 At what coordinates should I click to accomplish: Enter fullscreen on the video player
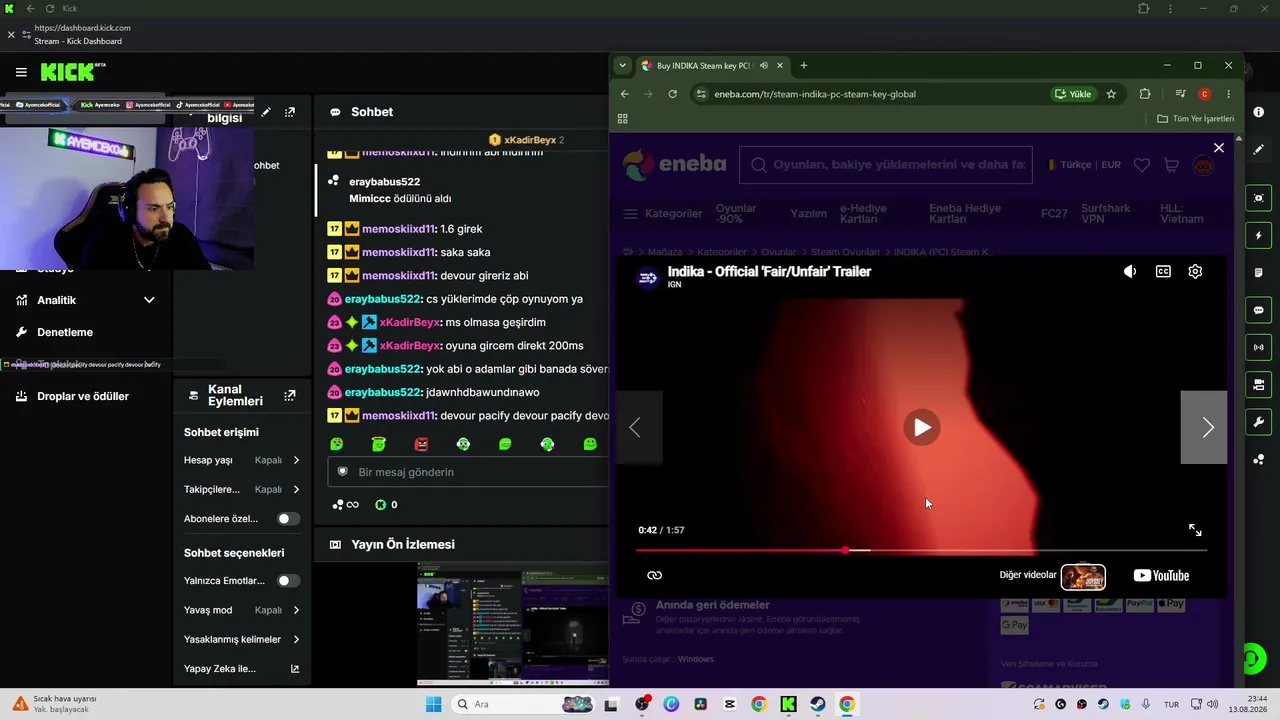(x=1195, y=530)
